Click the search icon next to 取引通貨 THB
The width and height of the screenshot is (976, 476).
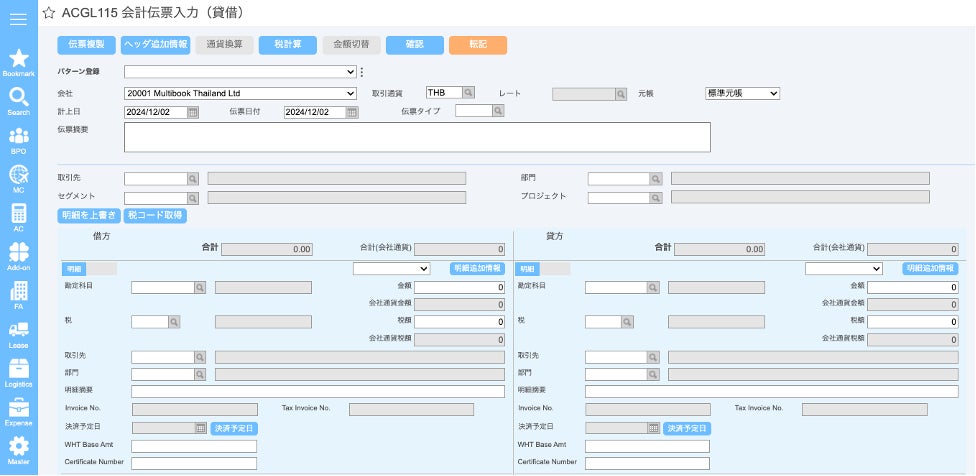[469, 93]
